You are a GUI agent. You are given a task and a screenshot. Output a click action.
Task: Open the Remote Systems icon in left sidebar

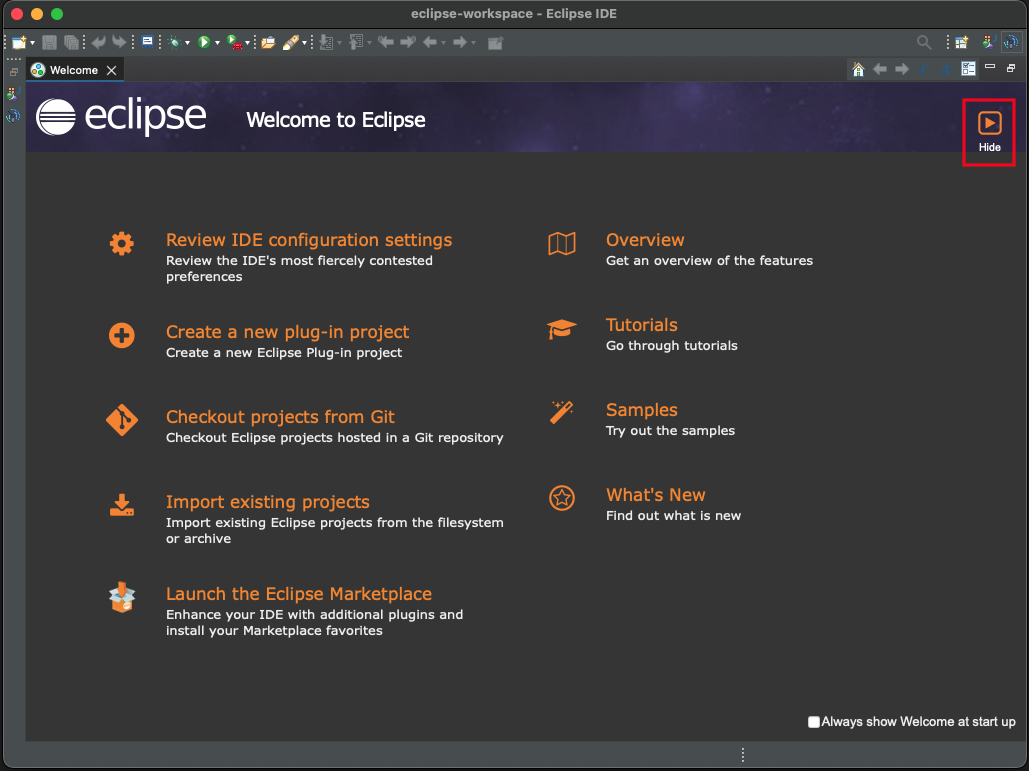(13, 116)
